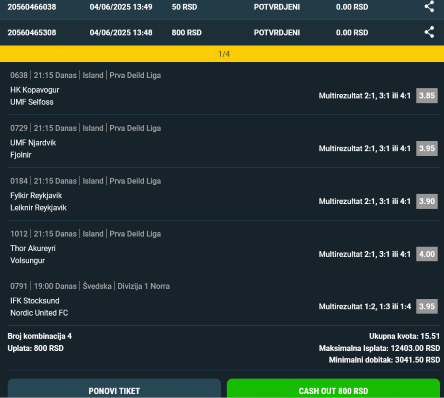Click Uplata: 800 RSD text
This screenshot has width=444, height=398.
[35, 348]
